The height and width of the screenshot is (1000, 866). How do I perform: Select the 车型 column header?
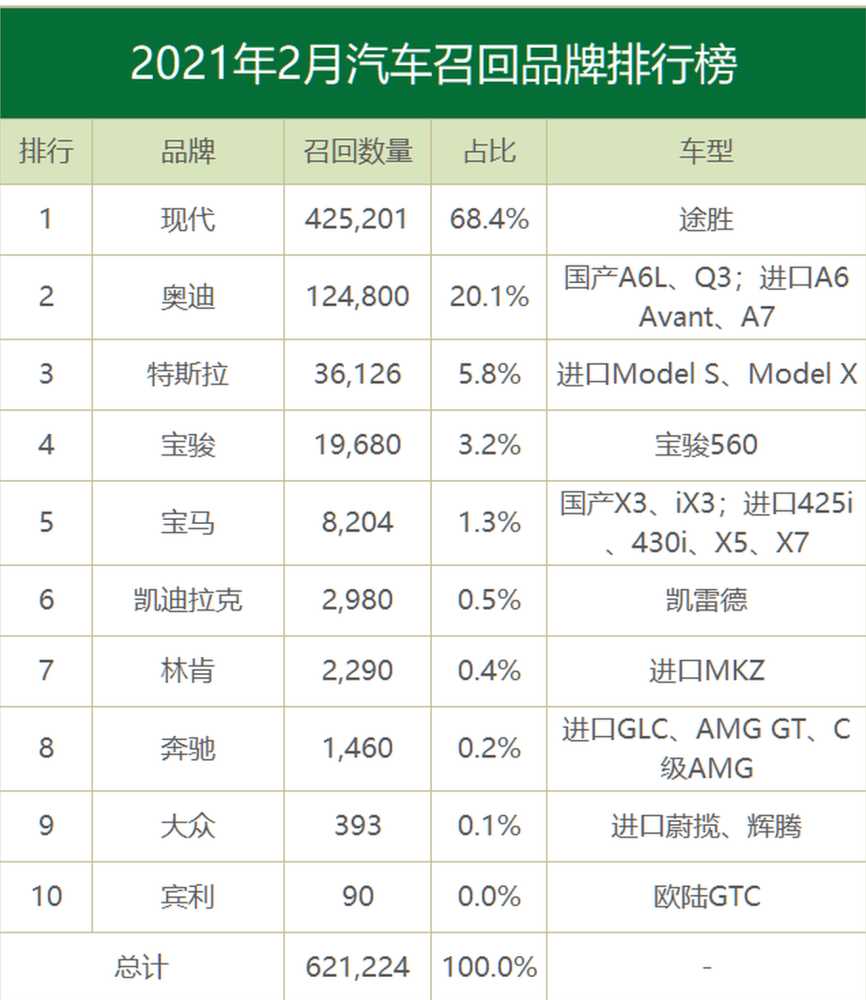707,152
